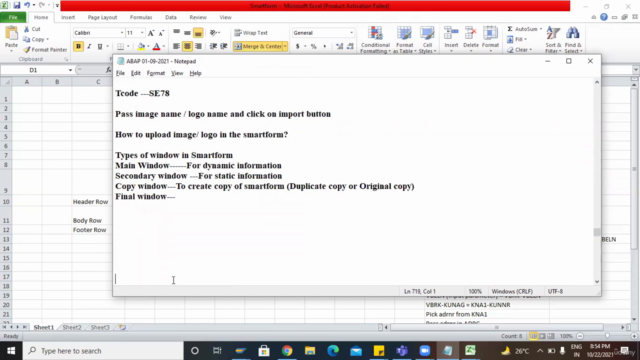Viewport: 640px width, 360px height.
Task: Click the Excel zoom slider handle
Action: (607, 336)
